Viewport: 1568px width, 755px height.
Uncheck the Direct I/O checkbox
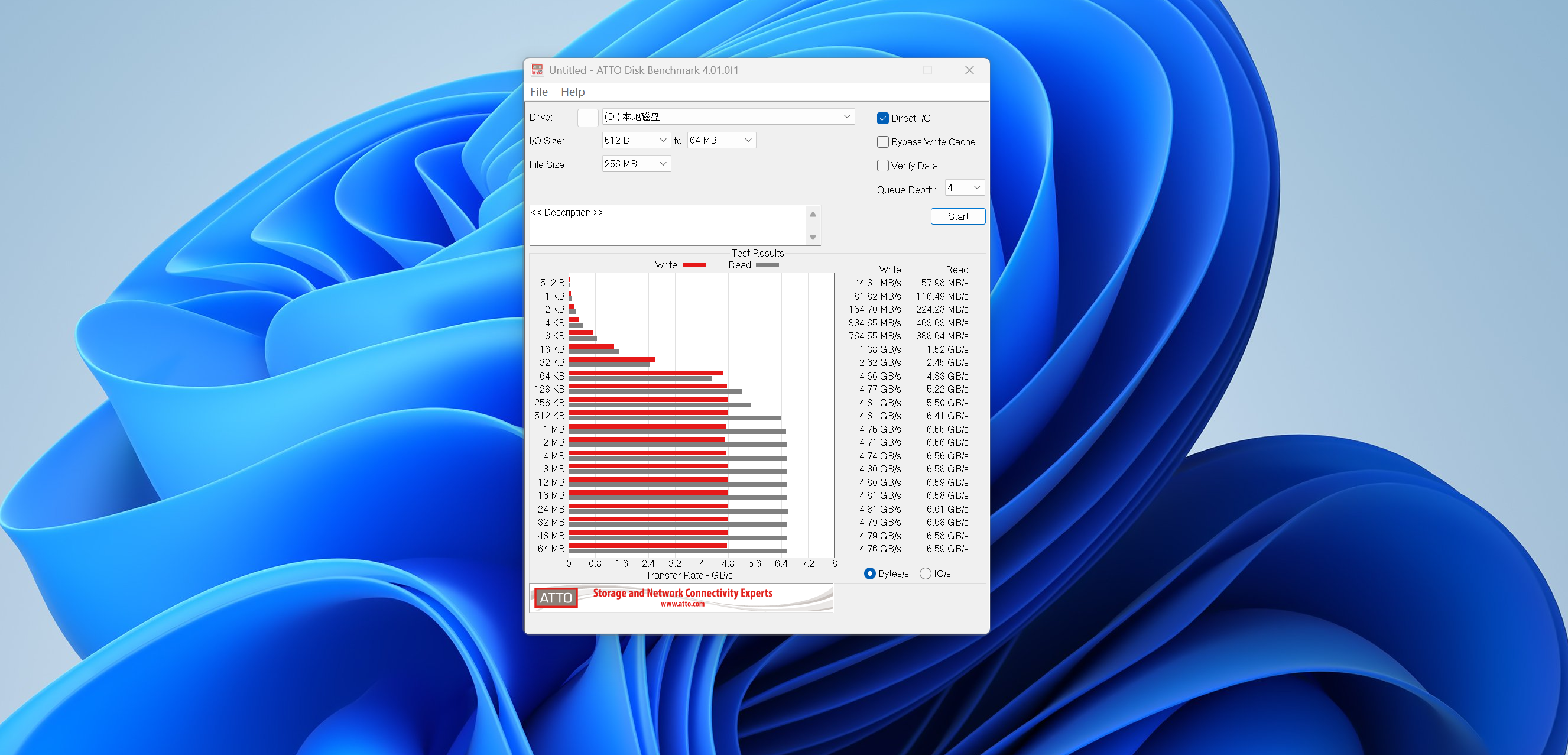[882, 118]
